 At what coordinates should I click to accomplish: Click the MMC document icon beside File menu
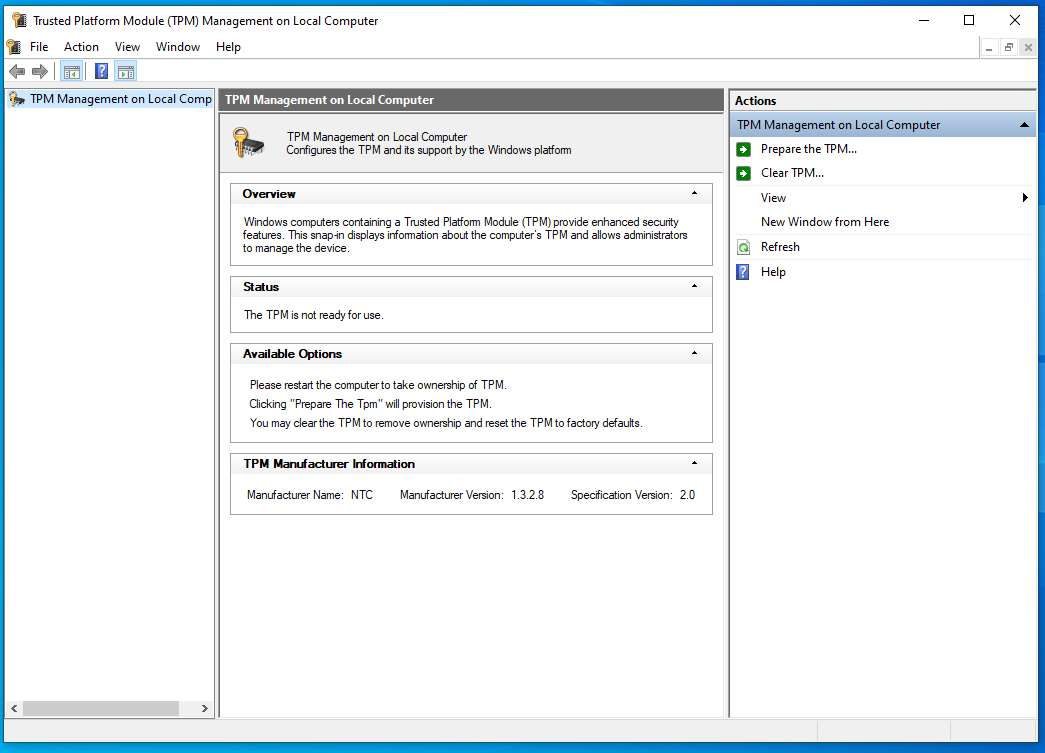pos(14,47)
